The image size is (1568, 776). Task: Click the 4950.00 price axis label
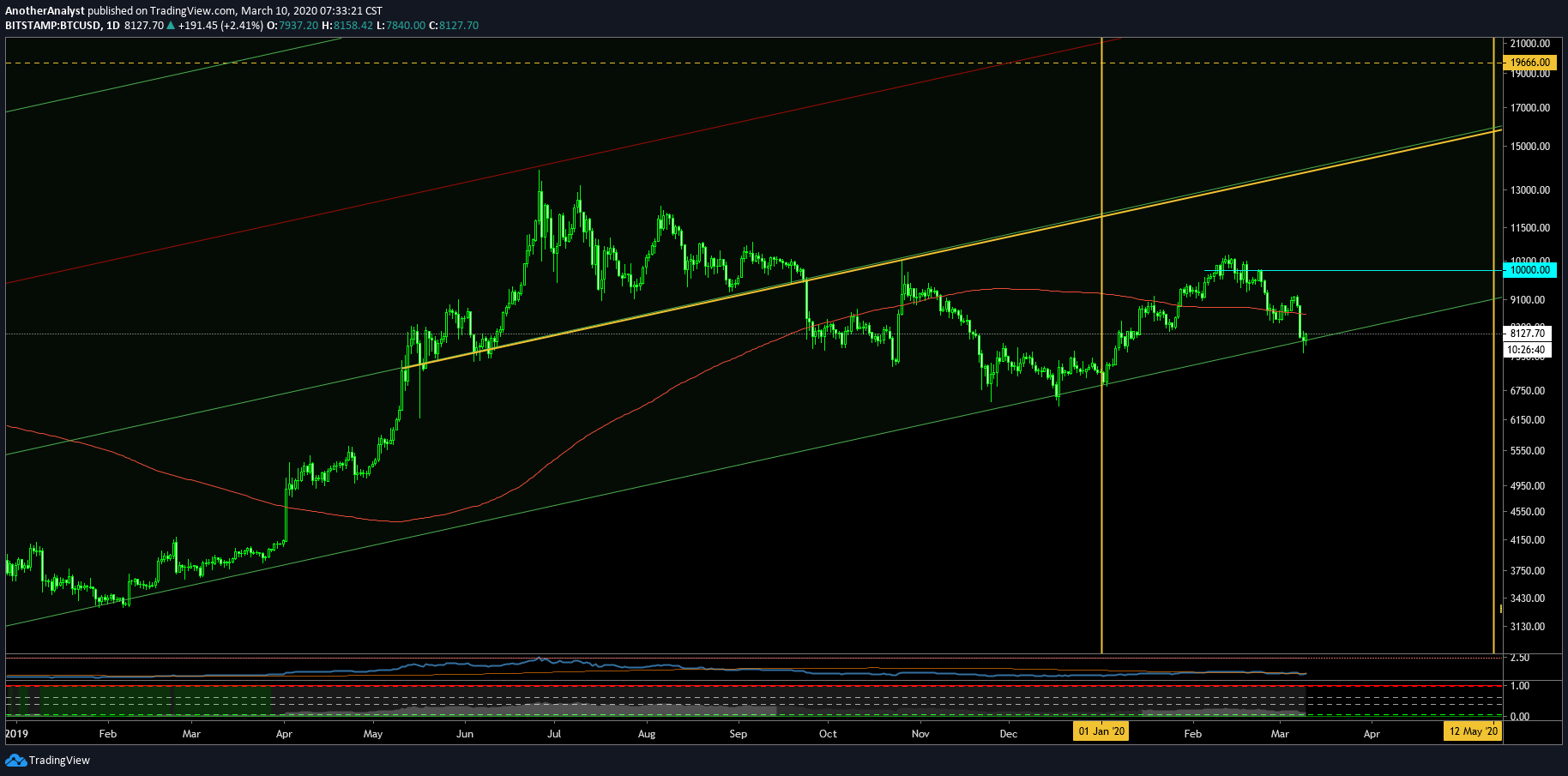tap(1528, 486)
